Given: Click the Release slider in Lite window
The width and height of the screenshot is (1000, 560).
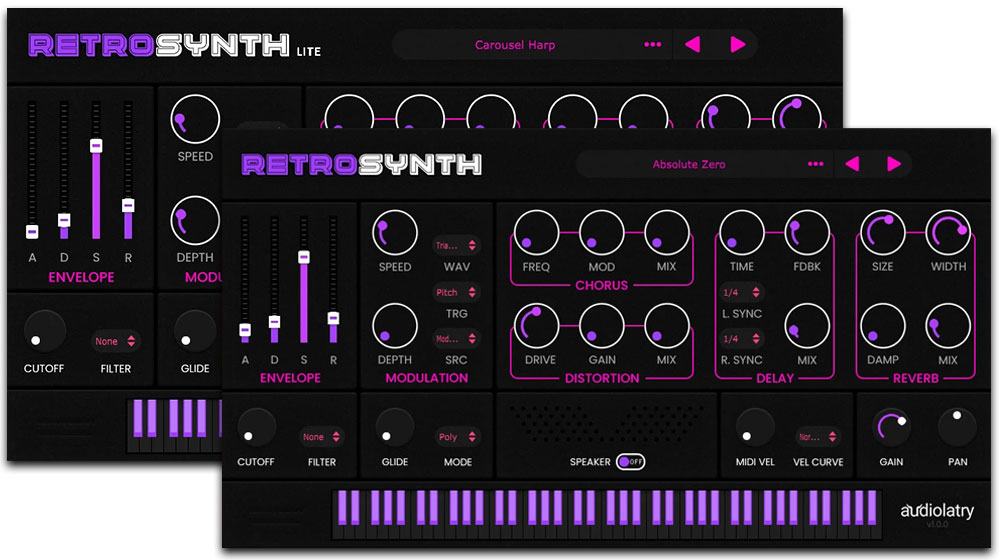Looking at the screenshot, I should [x=128, y=170].
